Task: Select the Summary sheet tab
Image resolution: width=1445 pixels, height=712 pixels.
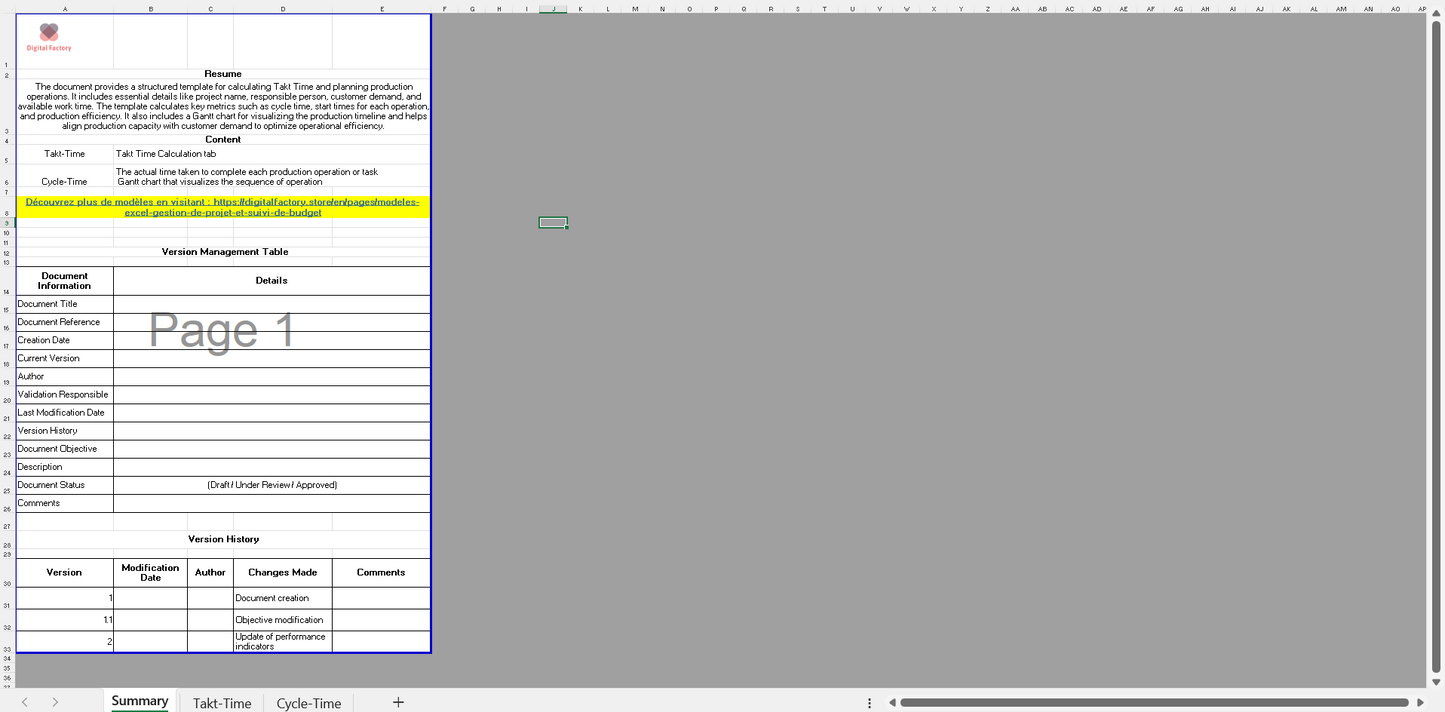Action: tap(140, 701)
